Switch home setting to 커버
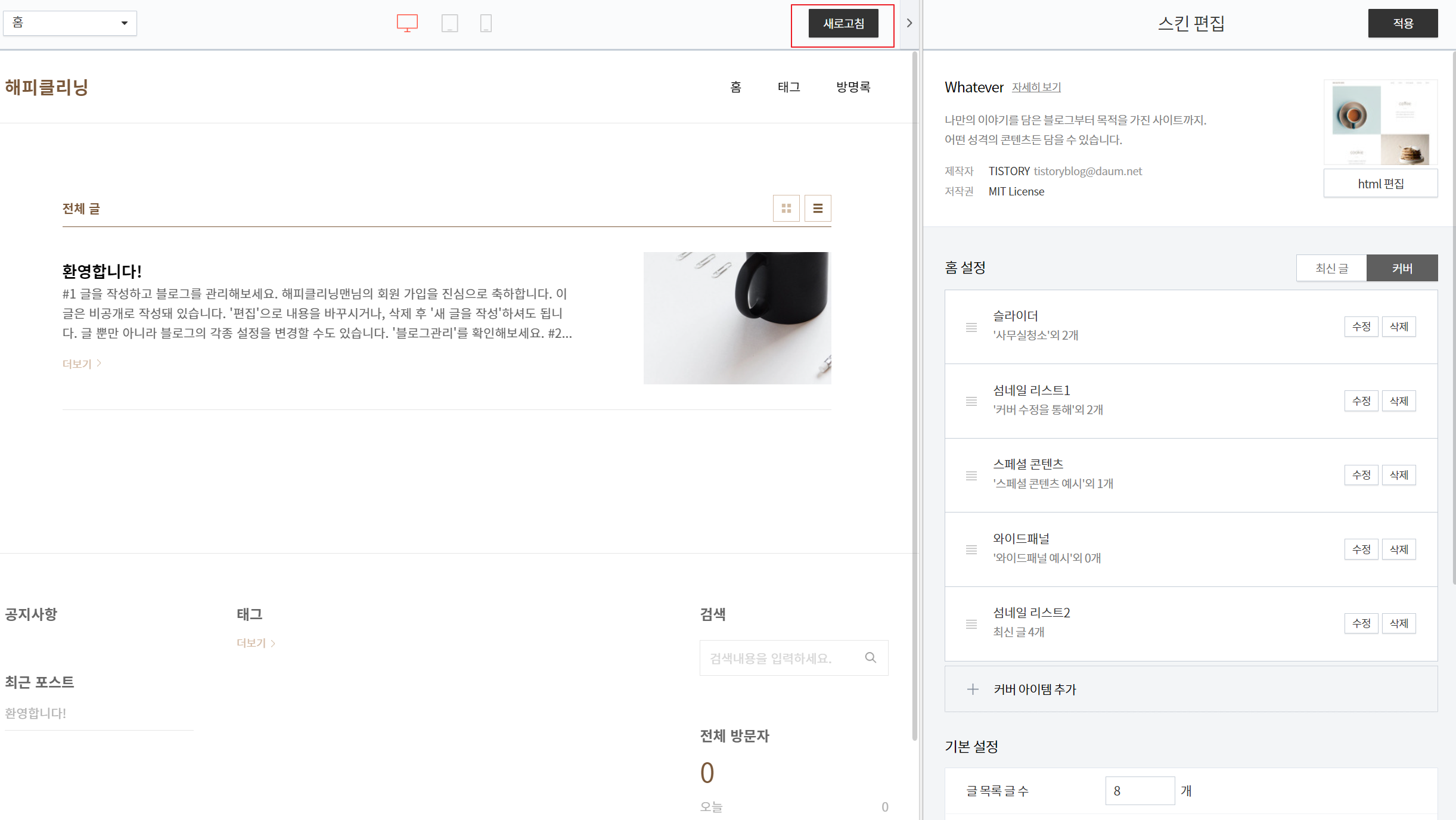Viewport: 1456px width, 820px height. pyautogui.click(x=1401, y=268)
